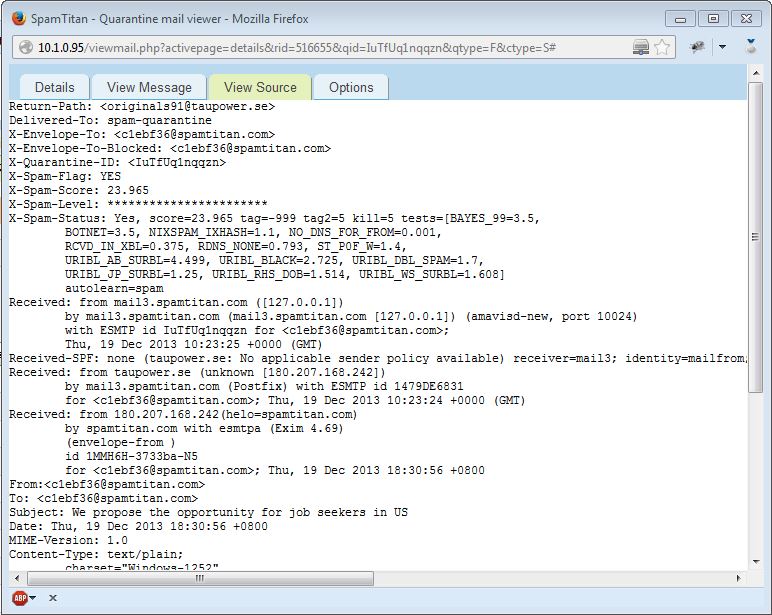The width and height of the screenshot is (772, 615).
Task: Click the 'autolearn=spam' line
Action: [x=114, y=288]
